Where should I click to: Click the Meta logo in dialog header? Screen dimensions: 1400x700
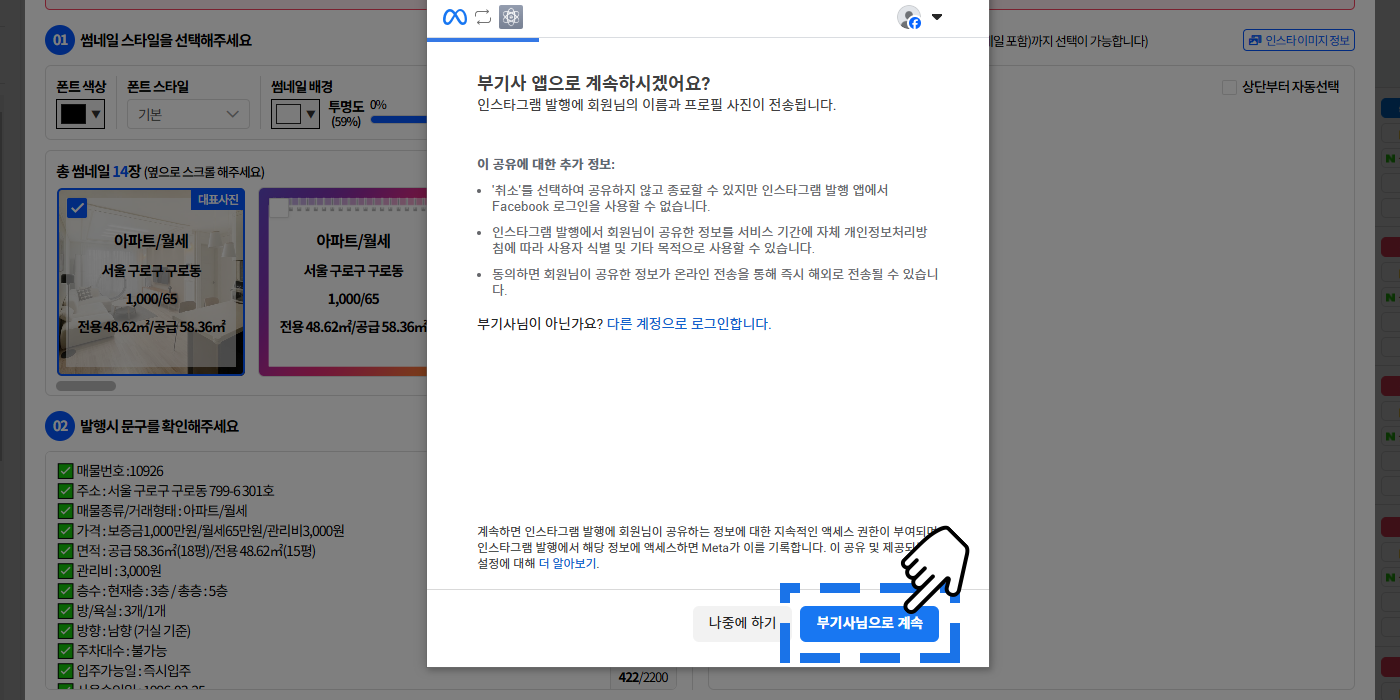click(x=455, y=17)
